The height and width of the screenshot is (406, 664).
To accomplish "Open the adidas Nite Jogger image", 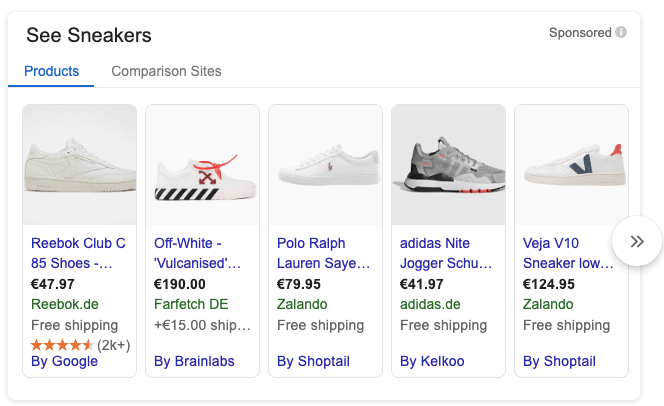I will 448,165.
